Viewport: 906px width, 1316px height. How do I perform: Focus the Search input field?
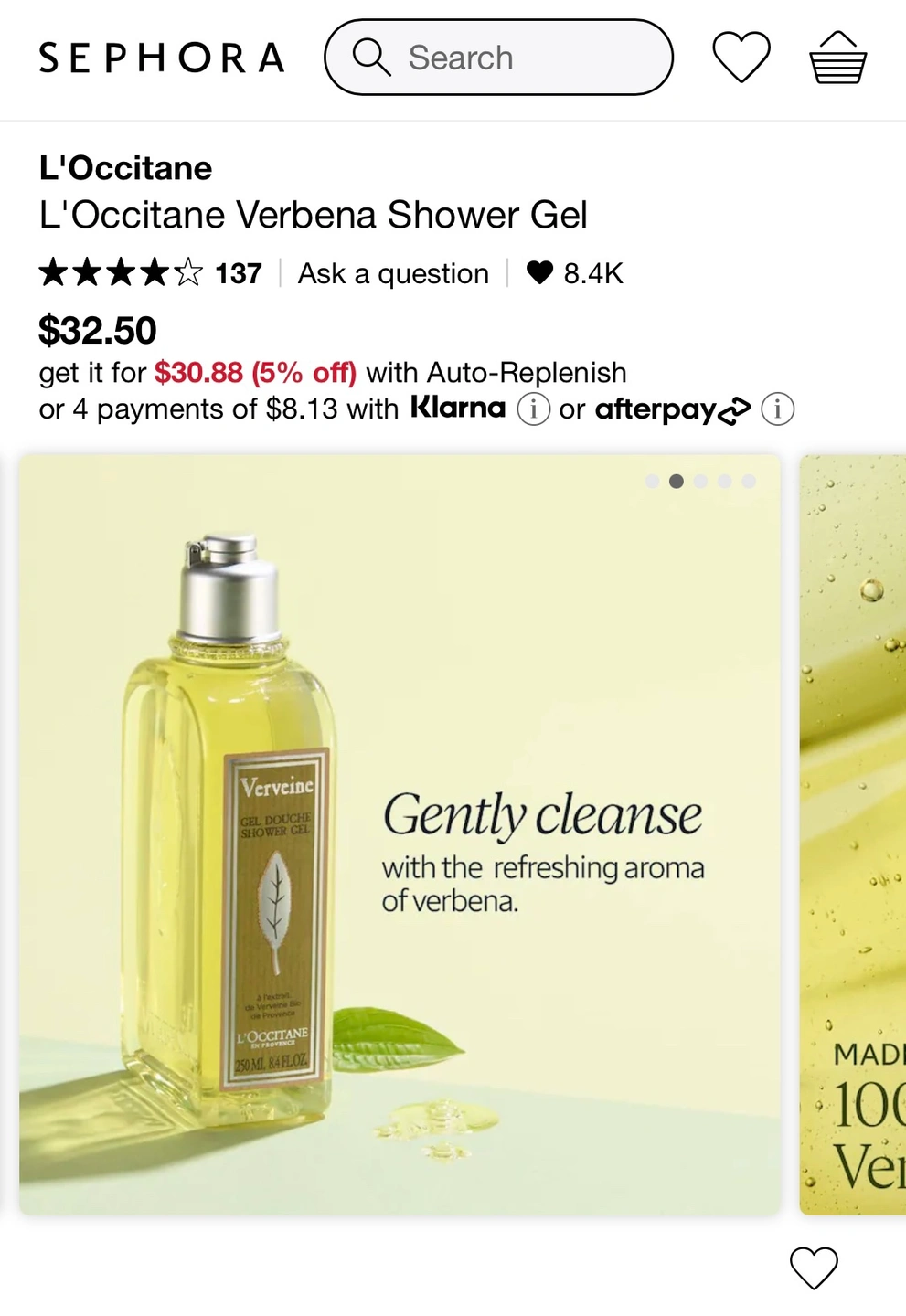498,58
